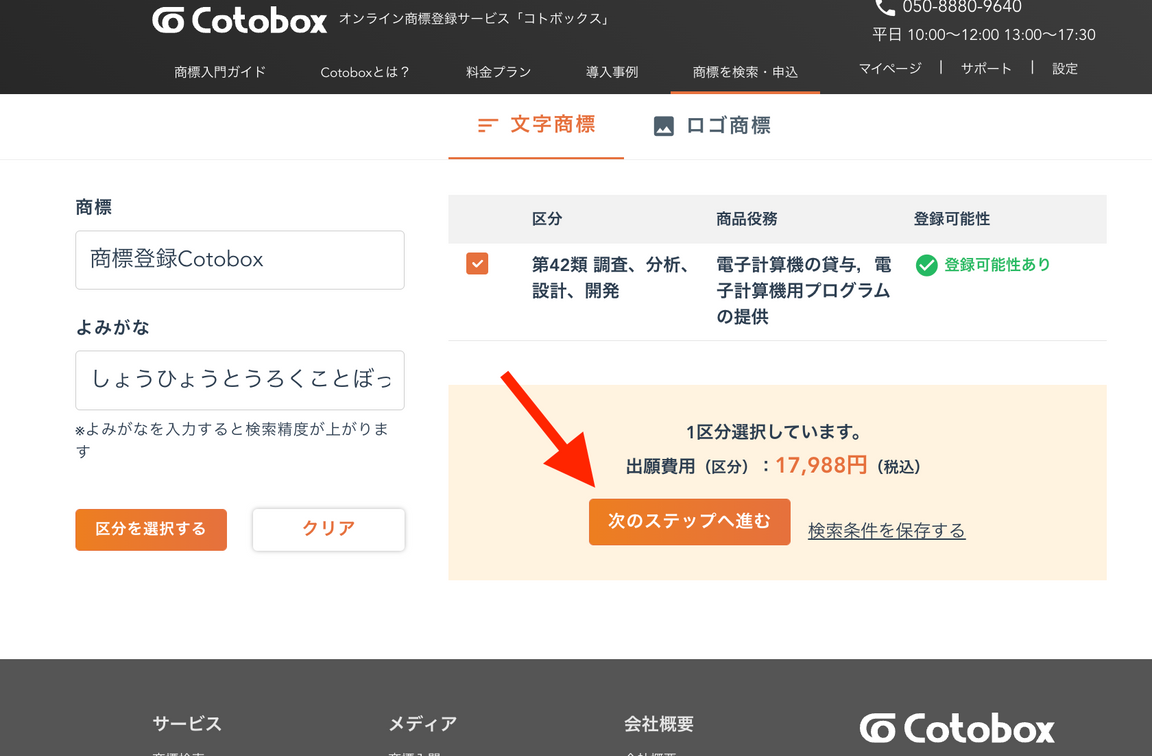Switch to the 文字商標 tab
The height and width of the screenshot is (756, 1152).
(x=536, y=126)
